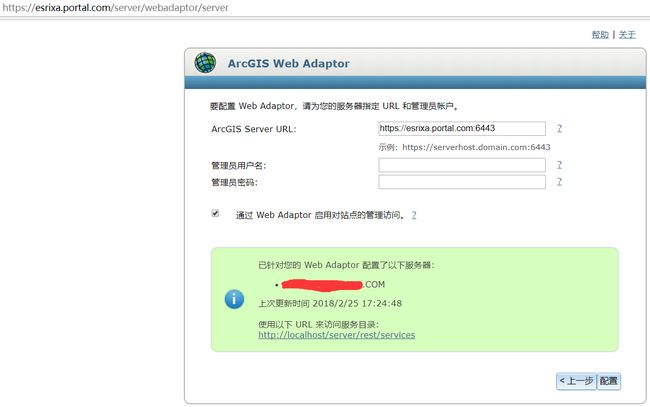650x407 pixels.
Task: Open help for 管理员用户名 field
Action: (x=559, y=165)
